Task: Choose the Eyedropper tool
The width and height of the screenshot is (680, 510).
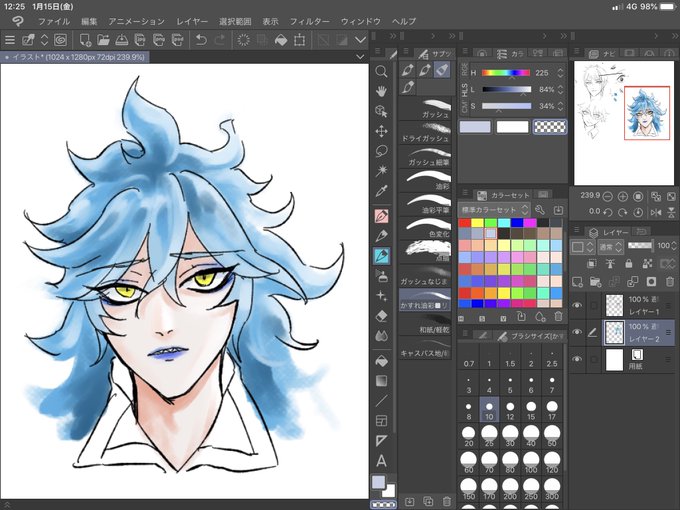Action: coord(381,191)
